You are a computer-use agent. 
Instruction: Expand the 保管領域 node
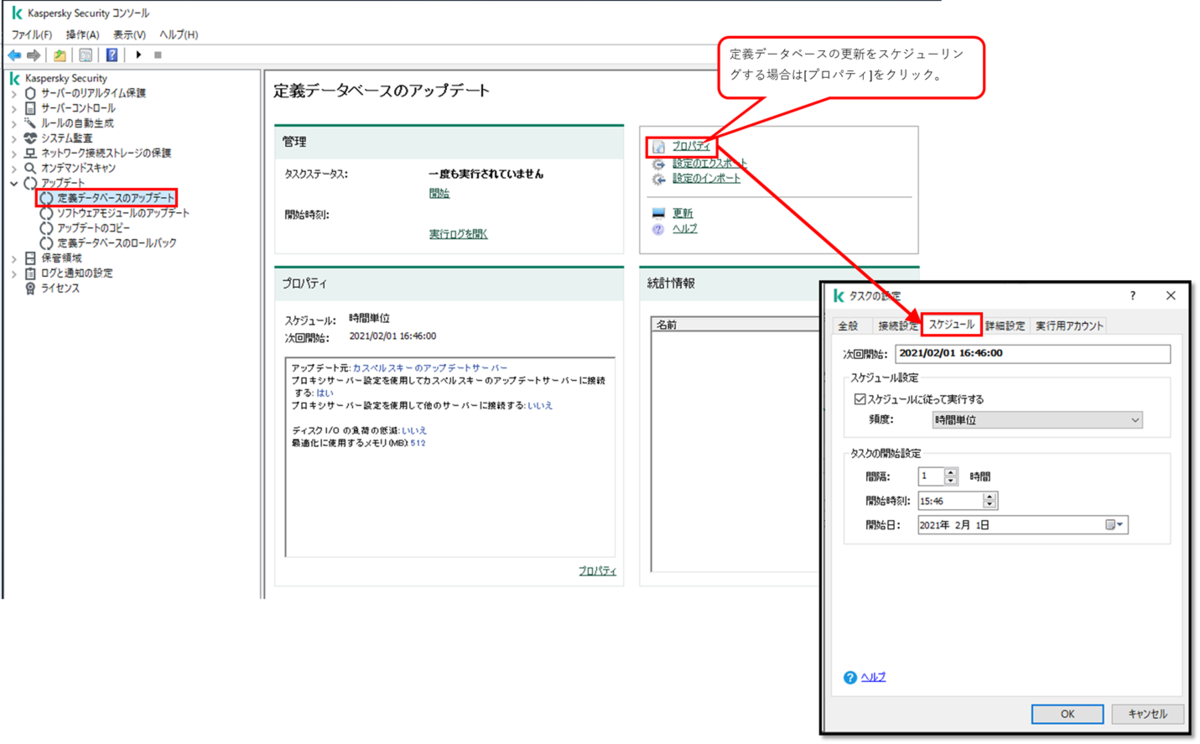tap(14, 258)
